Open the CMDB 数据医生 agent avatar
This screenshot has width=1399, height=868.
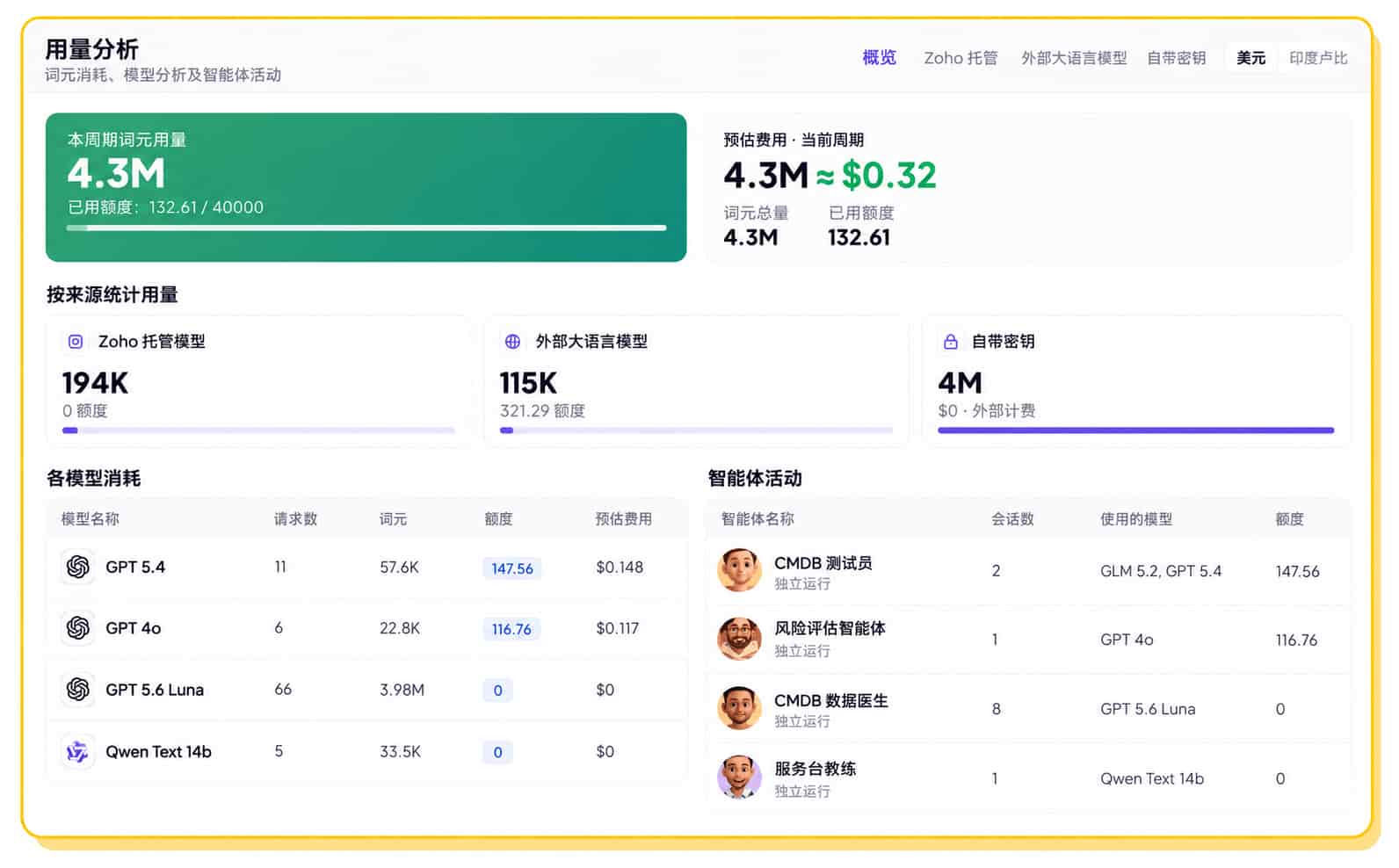click(739, 708)
